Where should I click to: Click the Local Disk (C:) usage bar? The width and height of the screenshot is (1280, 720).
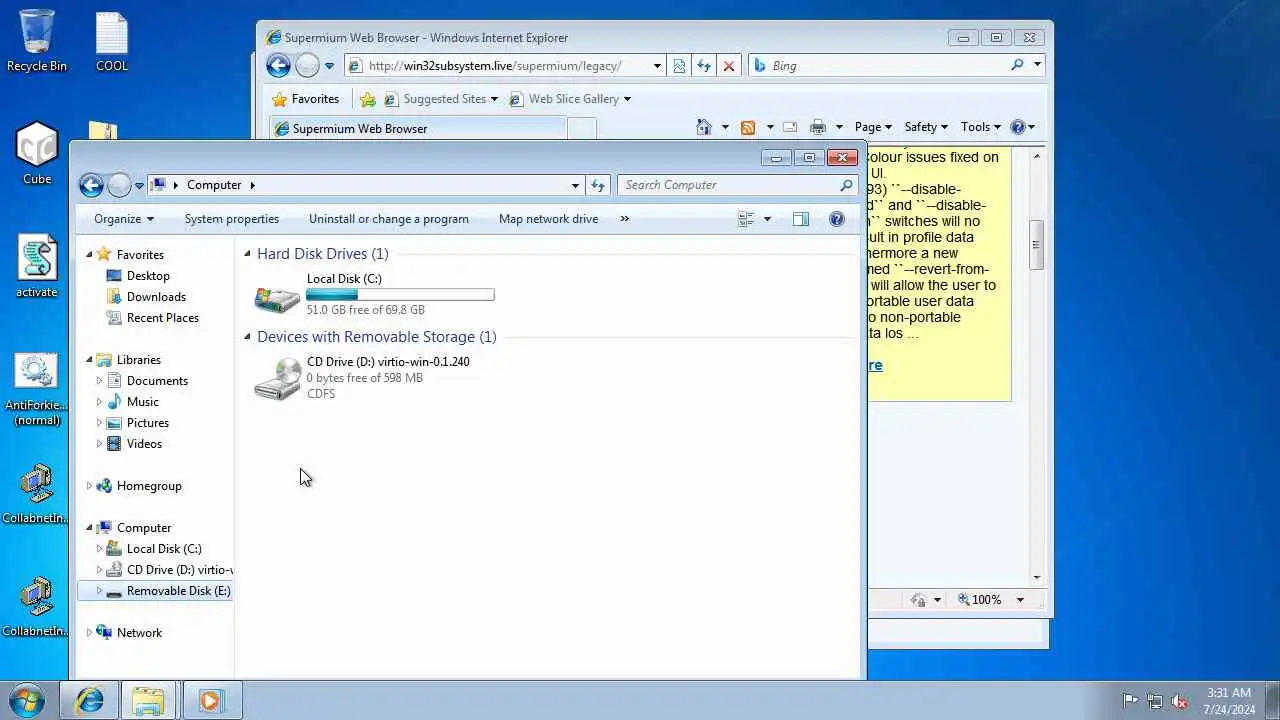pos(400,295)
